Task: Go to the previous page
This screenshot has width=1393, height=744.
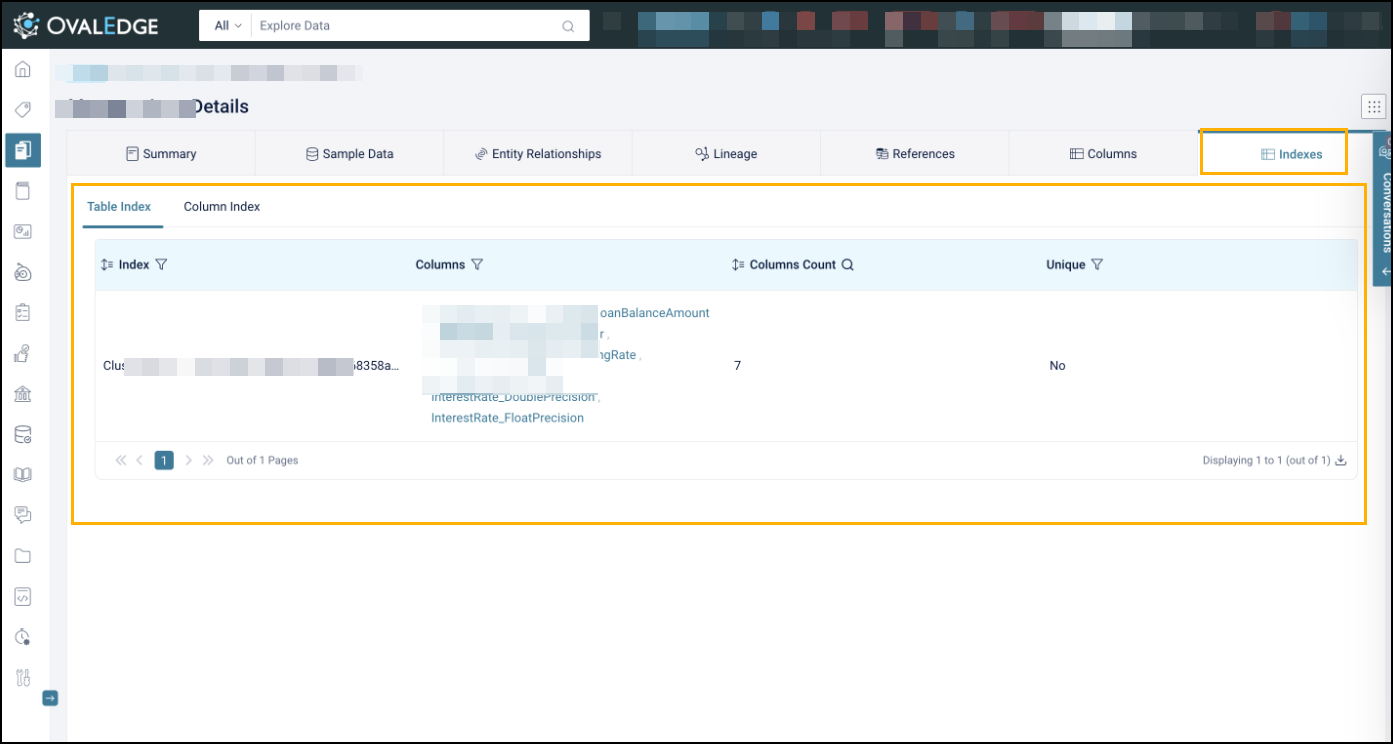Action: coord(140,461)
